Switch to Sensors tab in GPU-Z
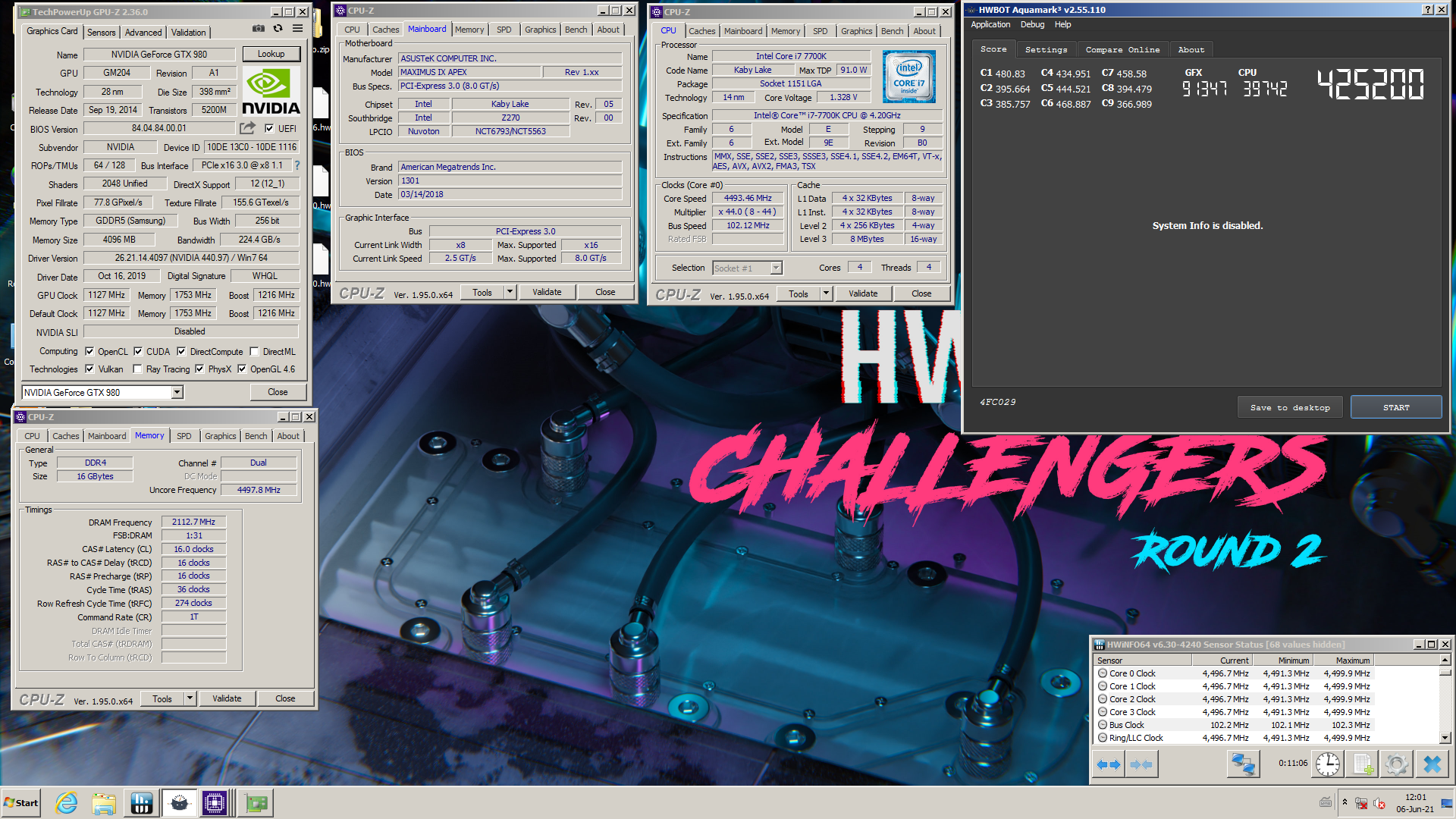 (101, 32)
